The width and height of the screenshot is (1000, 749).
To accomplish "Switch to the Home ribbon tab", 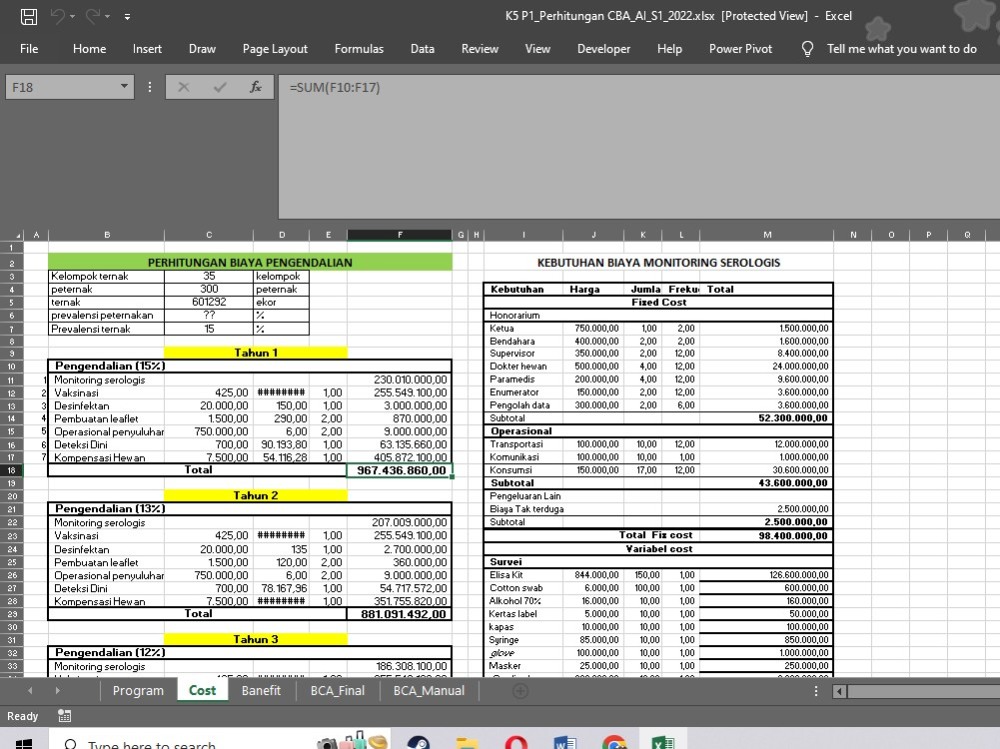I will pyautogui.click(x=89, y=49).
